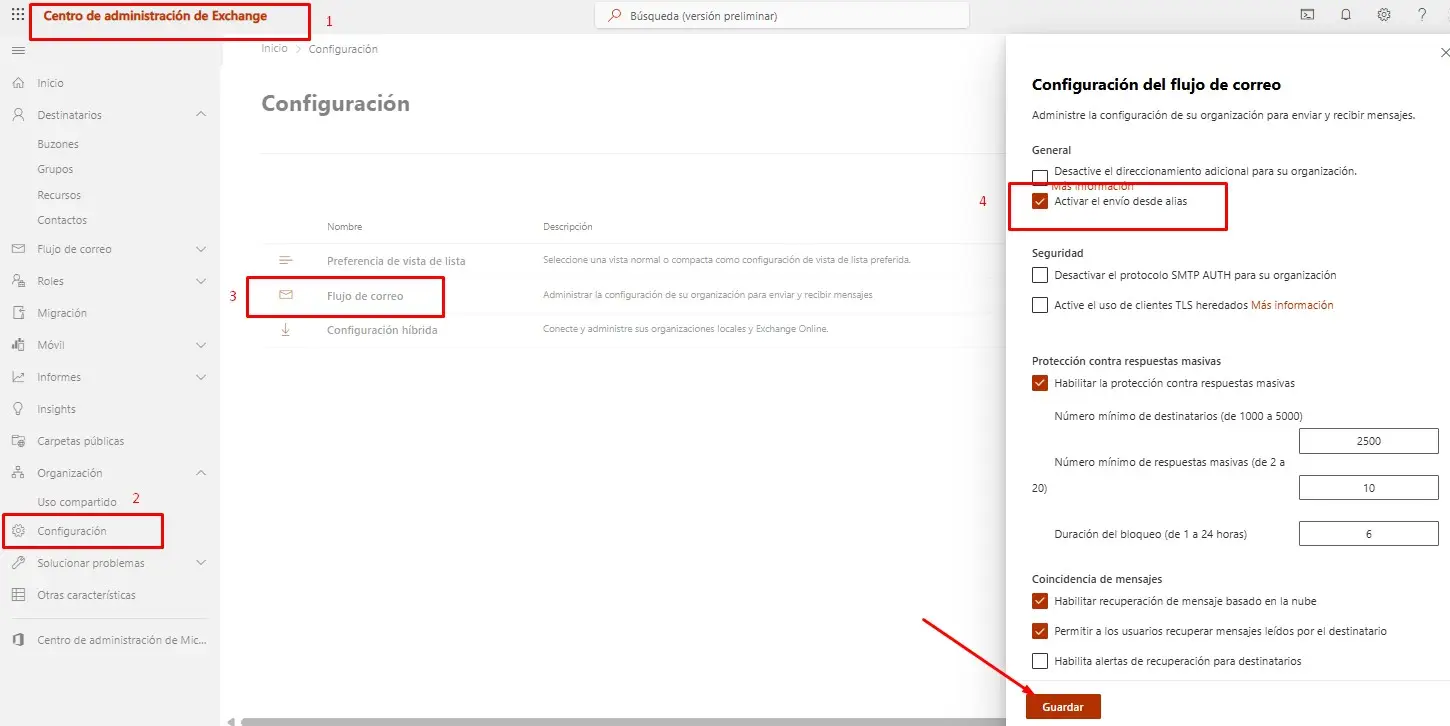Image resolution: width=1450 pixels, height=726 pixels.
Task: Click the Roles people icon
Action: click(x=18, y=281)
